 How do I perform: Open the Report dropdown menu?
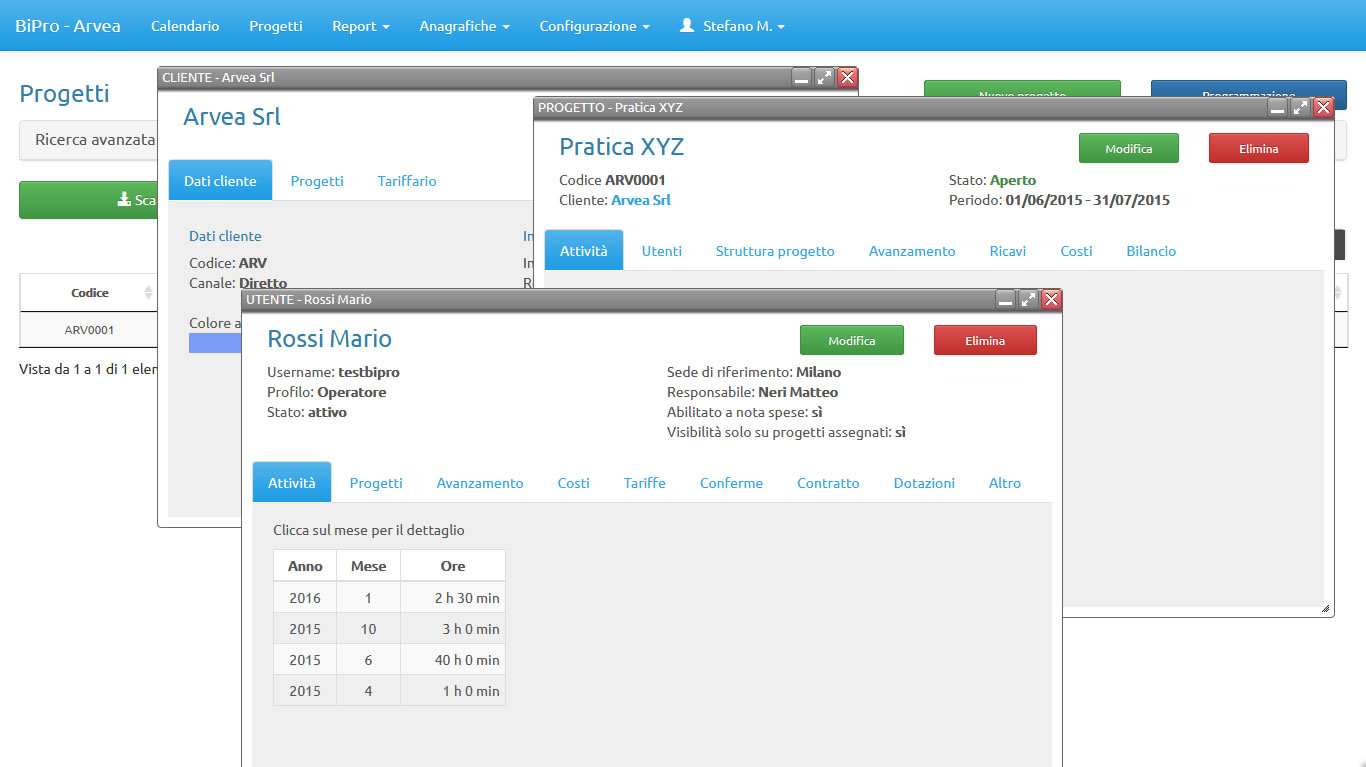[360, 26]
